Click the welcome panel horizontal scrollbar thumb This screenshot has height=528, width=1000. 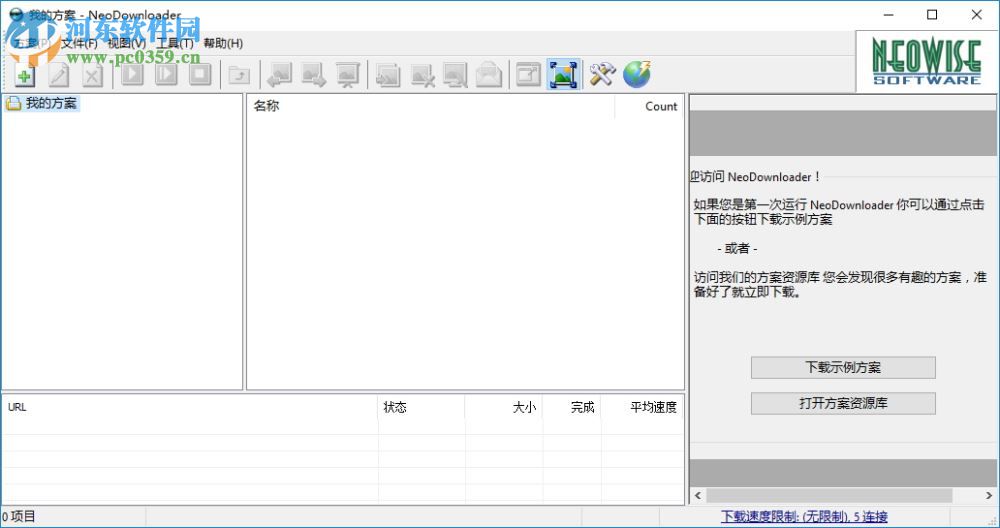pyautogui.click(x=829, y=495)
